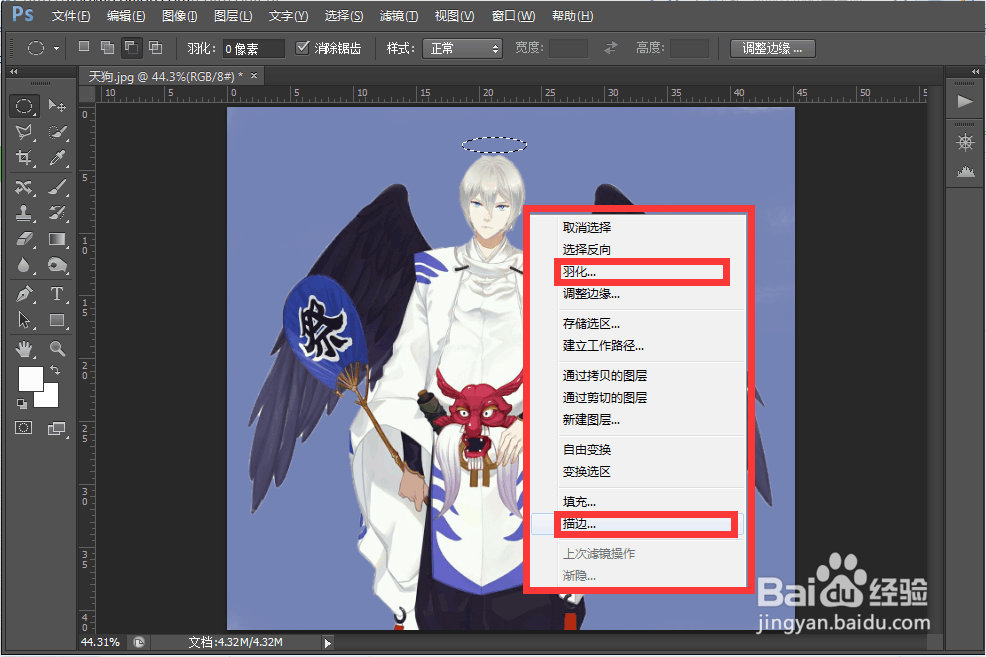Select the Polygonal Lasso tool
986x657 pixels.
[x=24, y=132]
